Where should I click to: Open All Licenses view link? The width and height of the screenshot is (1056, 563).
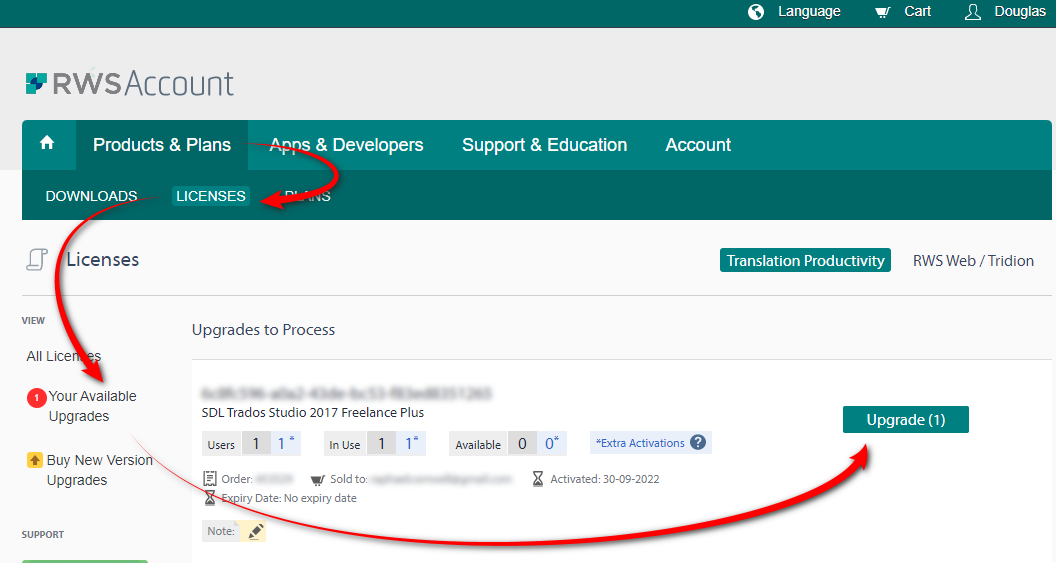coord(64,356)
